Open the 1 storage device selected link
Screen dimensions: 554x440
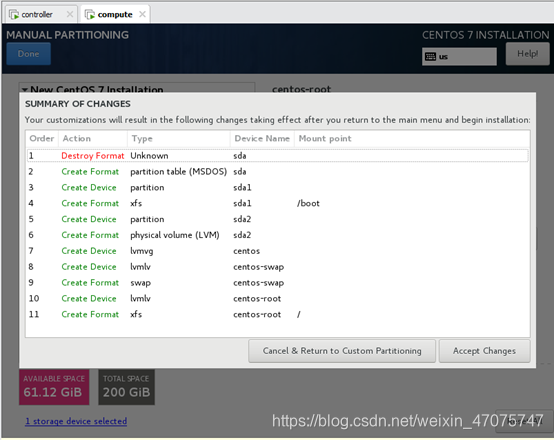pos(76,421)
